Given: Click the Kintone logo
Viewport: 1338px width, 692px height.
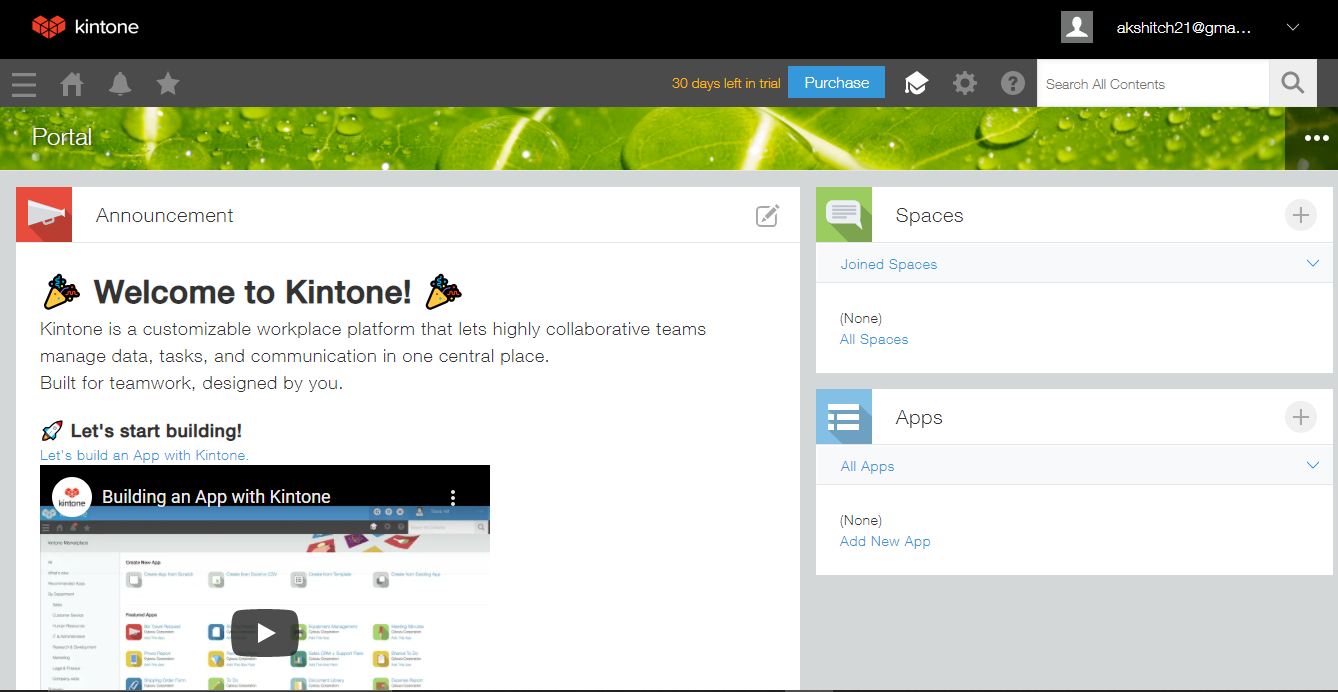Looking at the screenshot, I should [x=85, y=27].
